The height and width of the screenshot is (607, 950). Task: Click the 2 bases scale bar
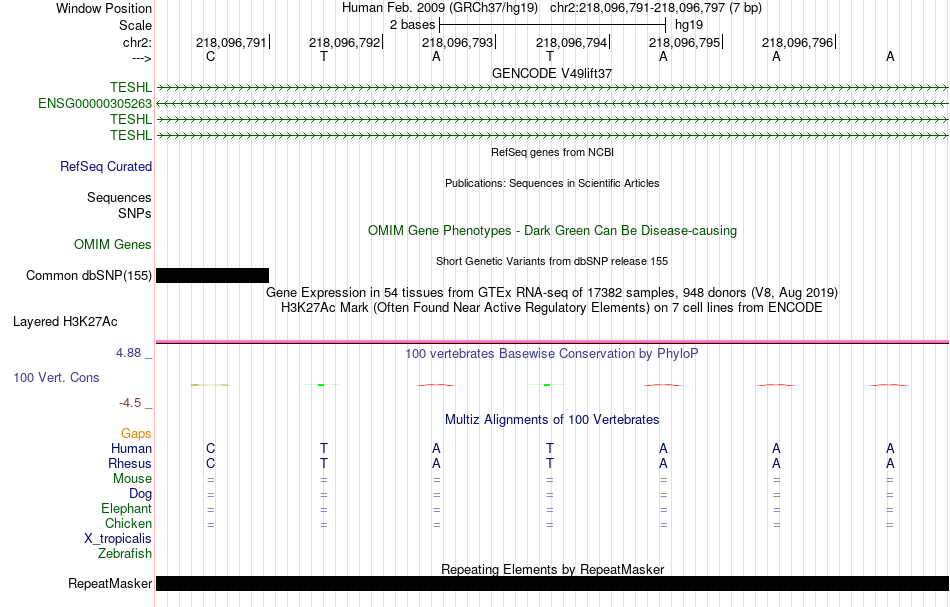coord(553,25)
